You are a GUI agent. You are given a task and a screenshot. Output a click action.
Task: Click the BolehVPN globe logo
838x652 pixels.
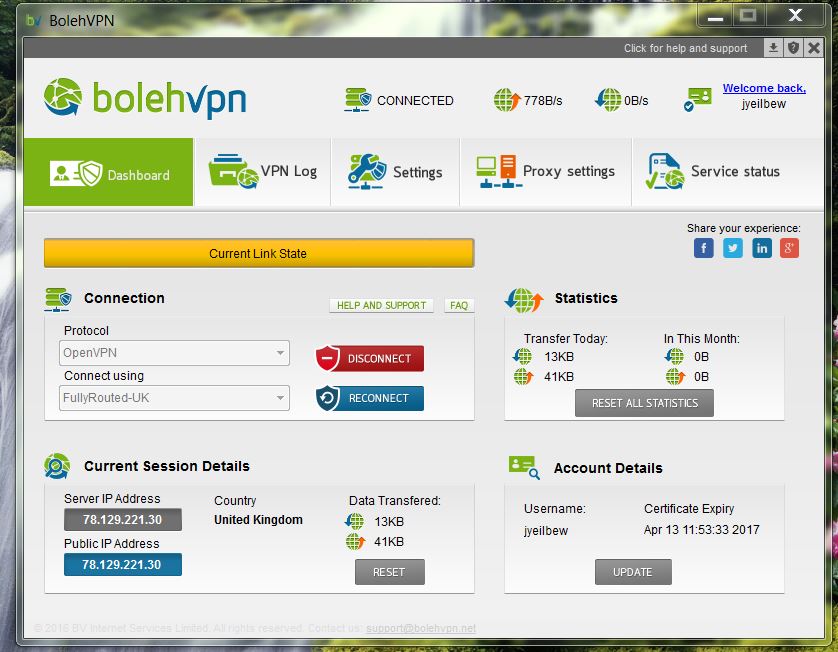click(x=63, y=97)
